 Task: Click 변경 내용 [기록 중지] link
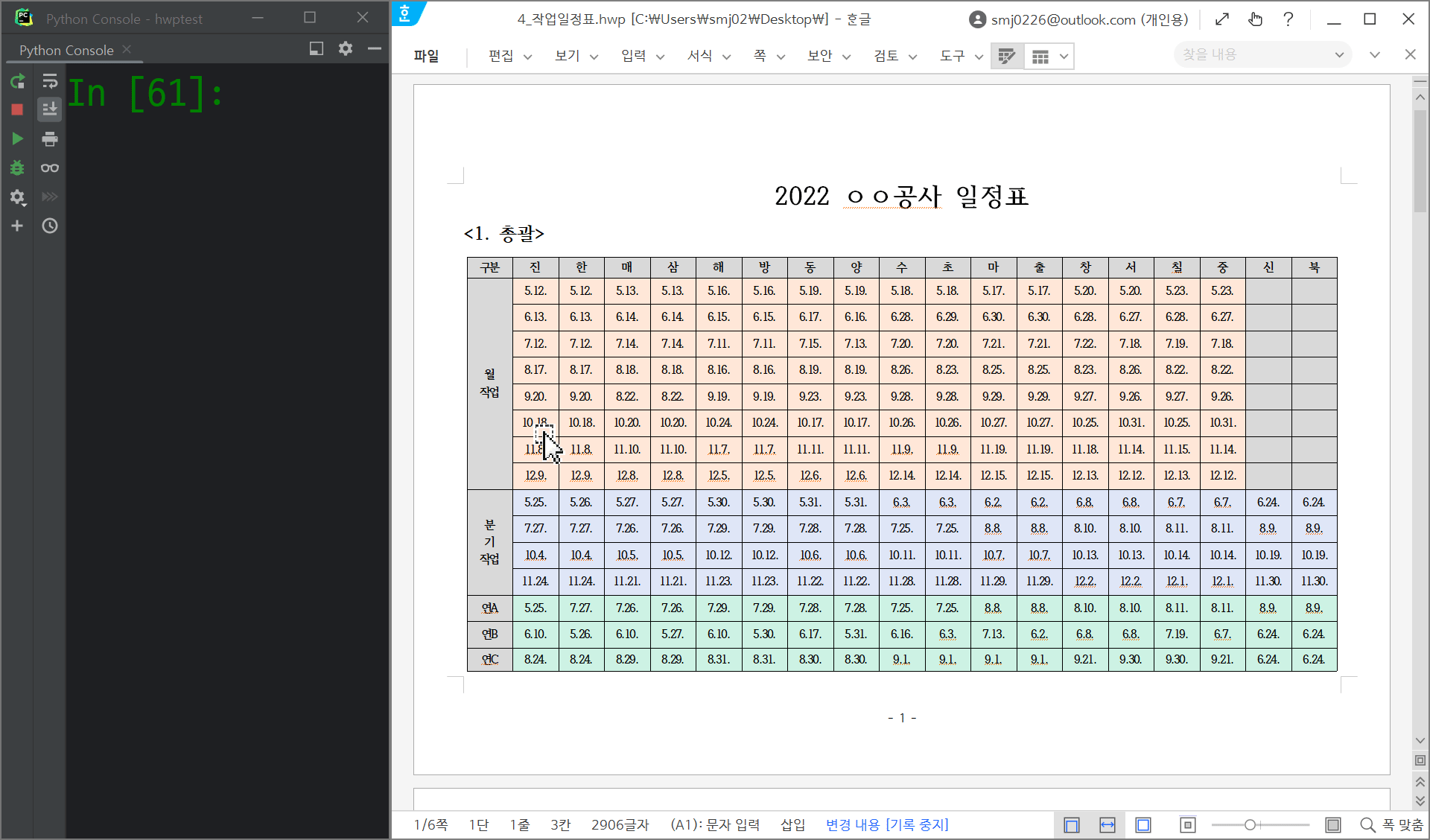(x=886, y=824)
